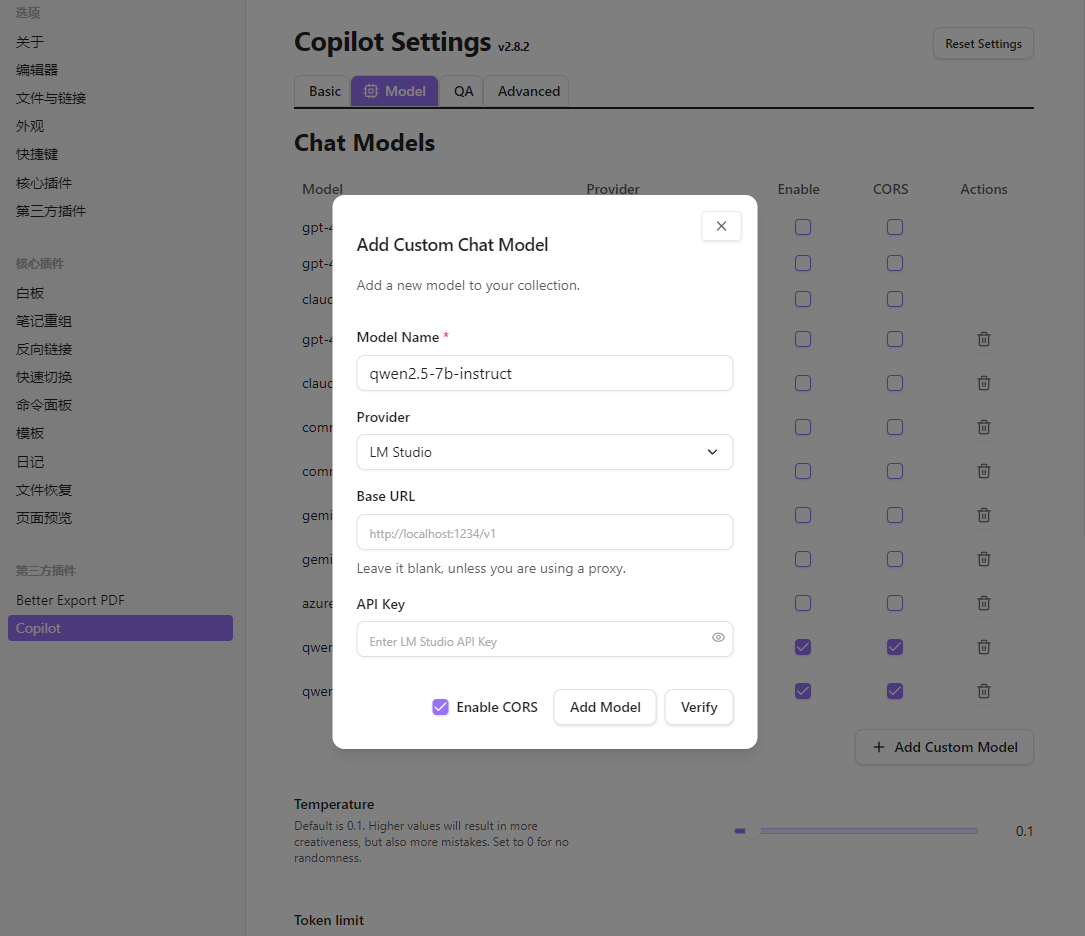Screen dimensions: 1085x936
Task: Click the chip icon on the Model tab
Action: coord(371,91)
